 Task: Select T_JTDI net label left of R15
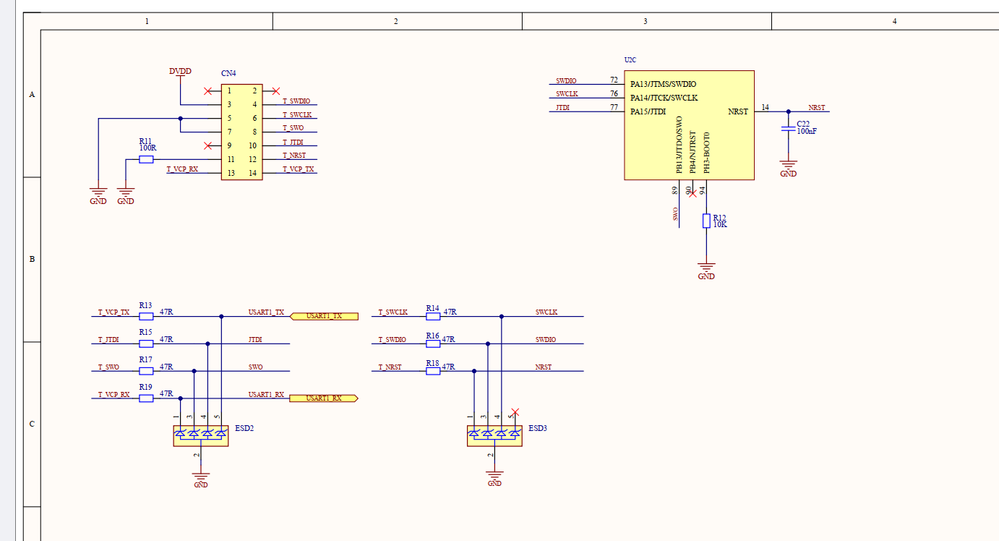[108, 340]
